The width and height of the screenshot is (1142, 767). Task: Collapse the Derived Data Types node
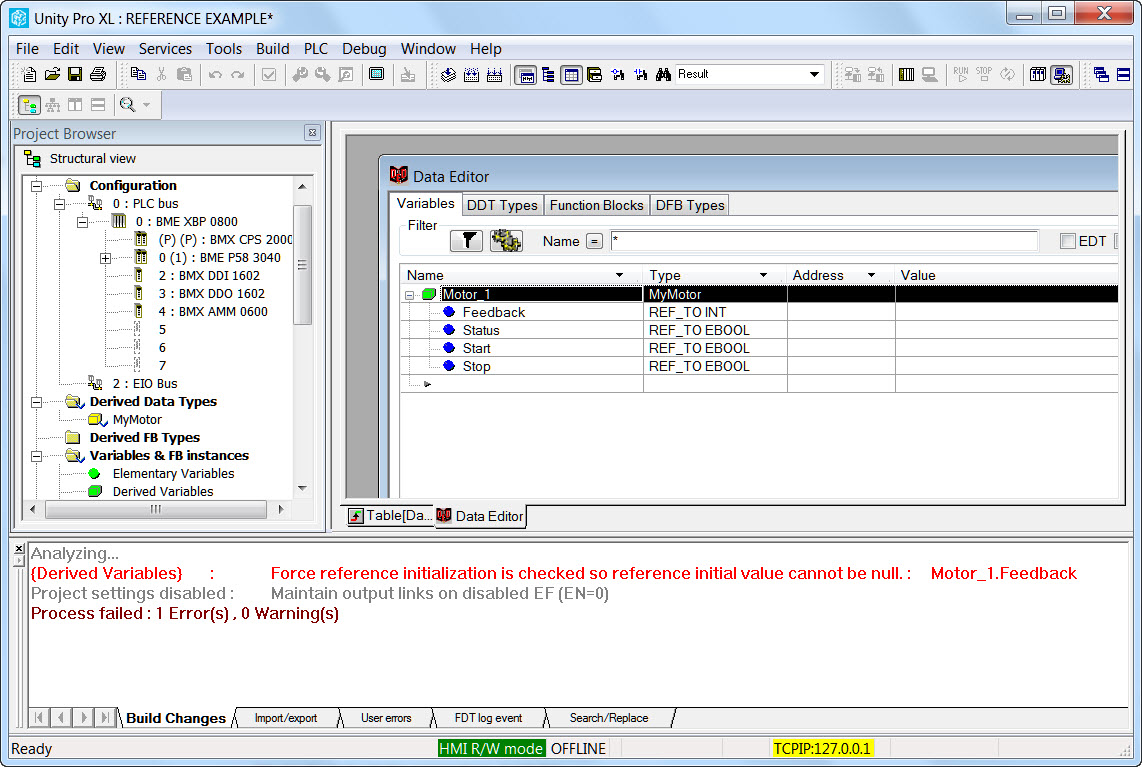36,402
